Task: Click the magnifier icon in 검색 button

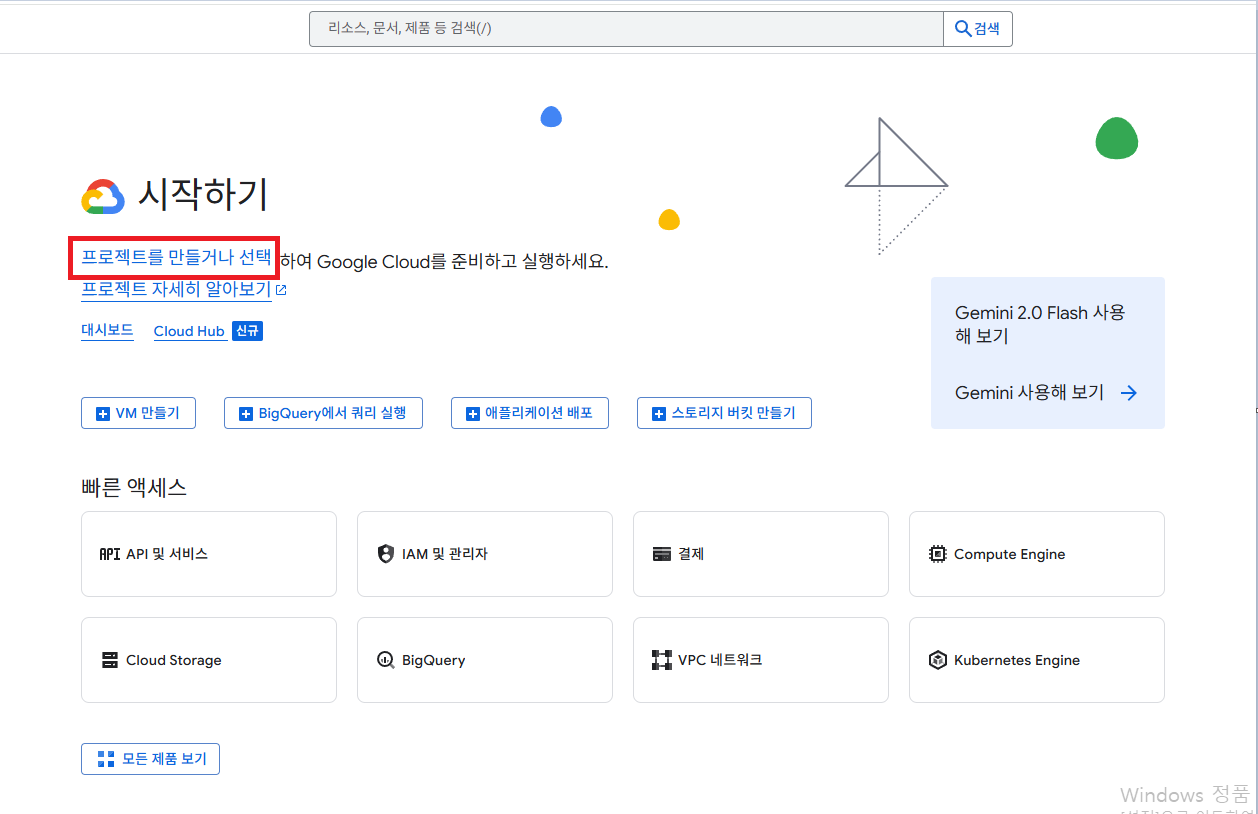Action: pyautogui.click(x=963, y=29)
